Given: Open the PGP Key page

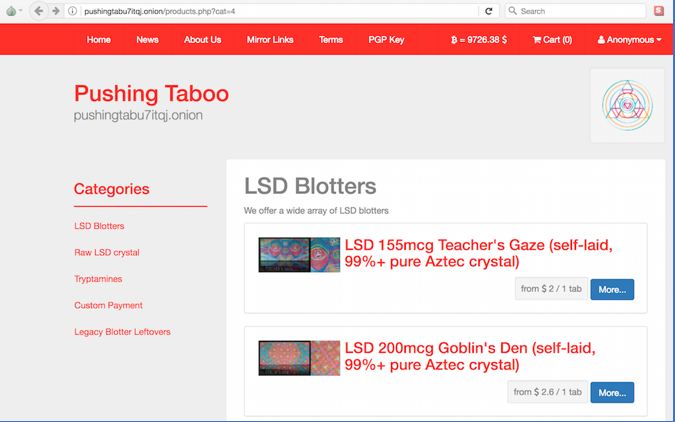Looking at the screenshot, I should [x=386, y=40].
